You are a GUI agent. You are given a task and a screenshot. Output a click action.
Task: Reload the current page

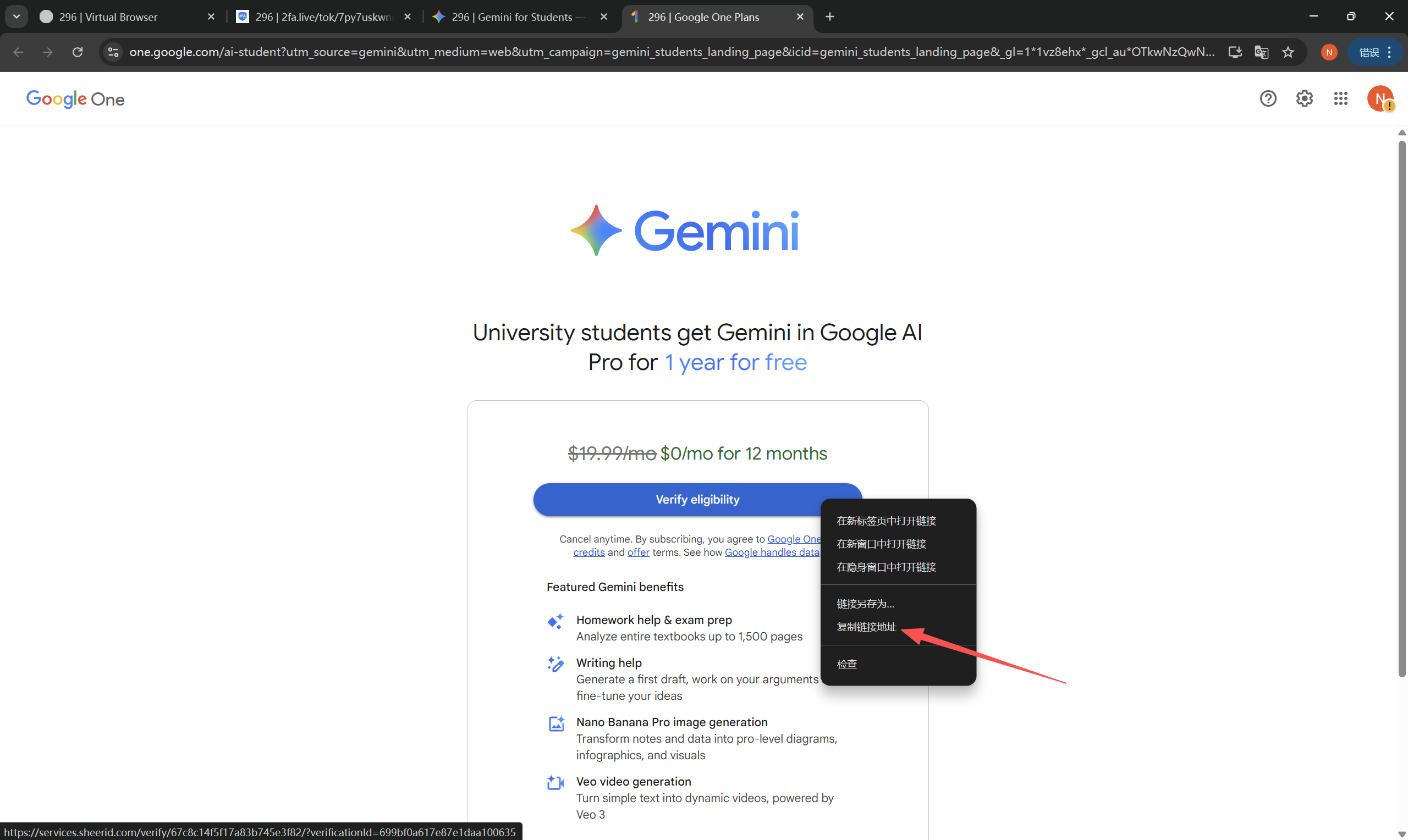coord(78,52)
